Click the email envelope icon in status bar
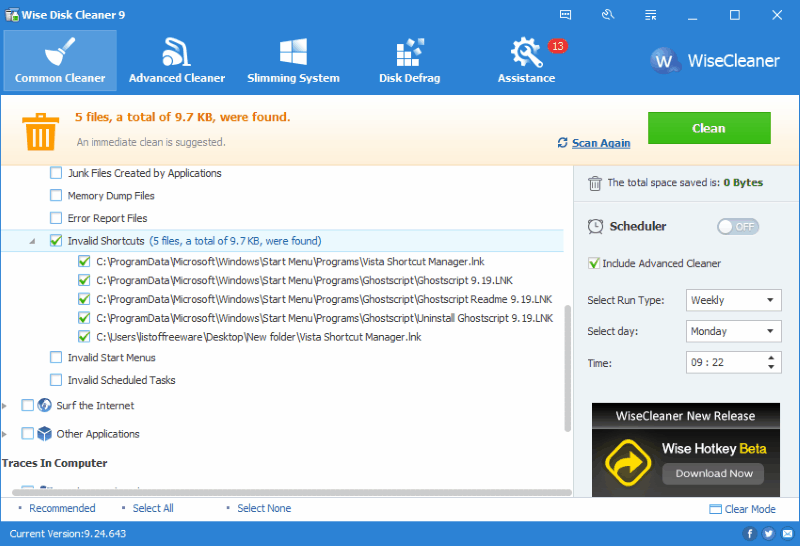Image resolution: width=800 pixels, height=546 pixels. [x=788, y=534]
